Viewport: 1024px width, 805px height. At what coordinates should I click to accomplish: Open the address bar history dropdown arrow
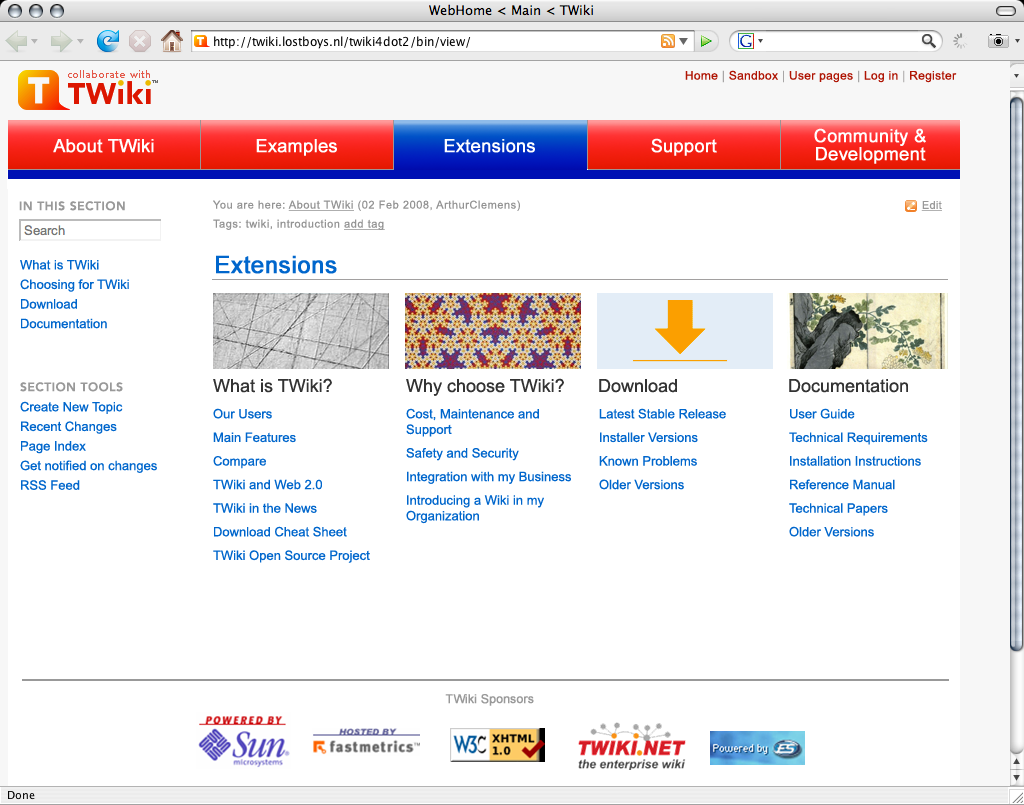[684, 41]
